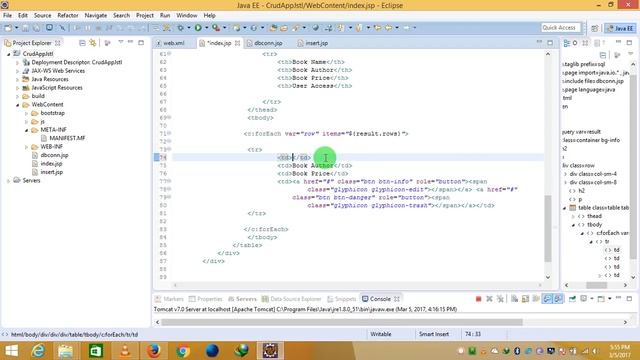Open Firefox from the taskbar

point(153,351)
